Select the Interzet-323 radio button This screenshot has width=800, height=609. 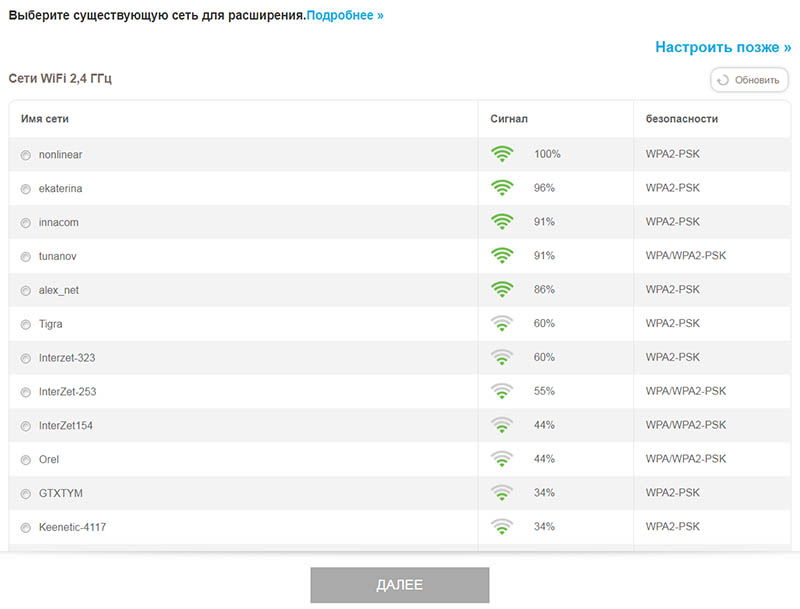(x=26, y=359)
